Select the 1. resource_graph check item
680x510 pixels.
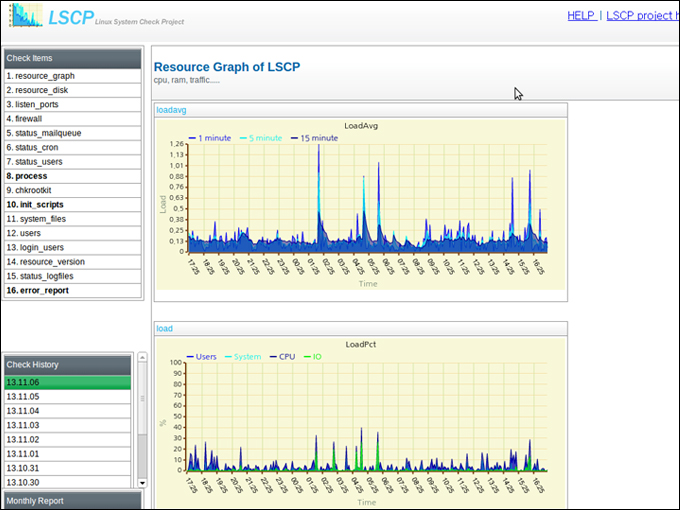(40, 76)
